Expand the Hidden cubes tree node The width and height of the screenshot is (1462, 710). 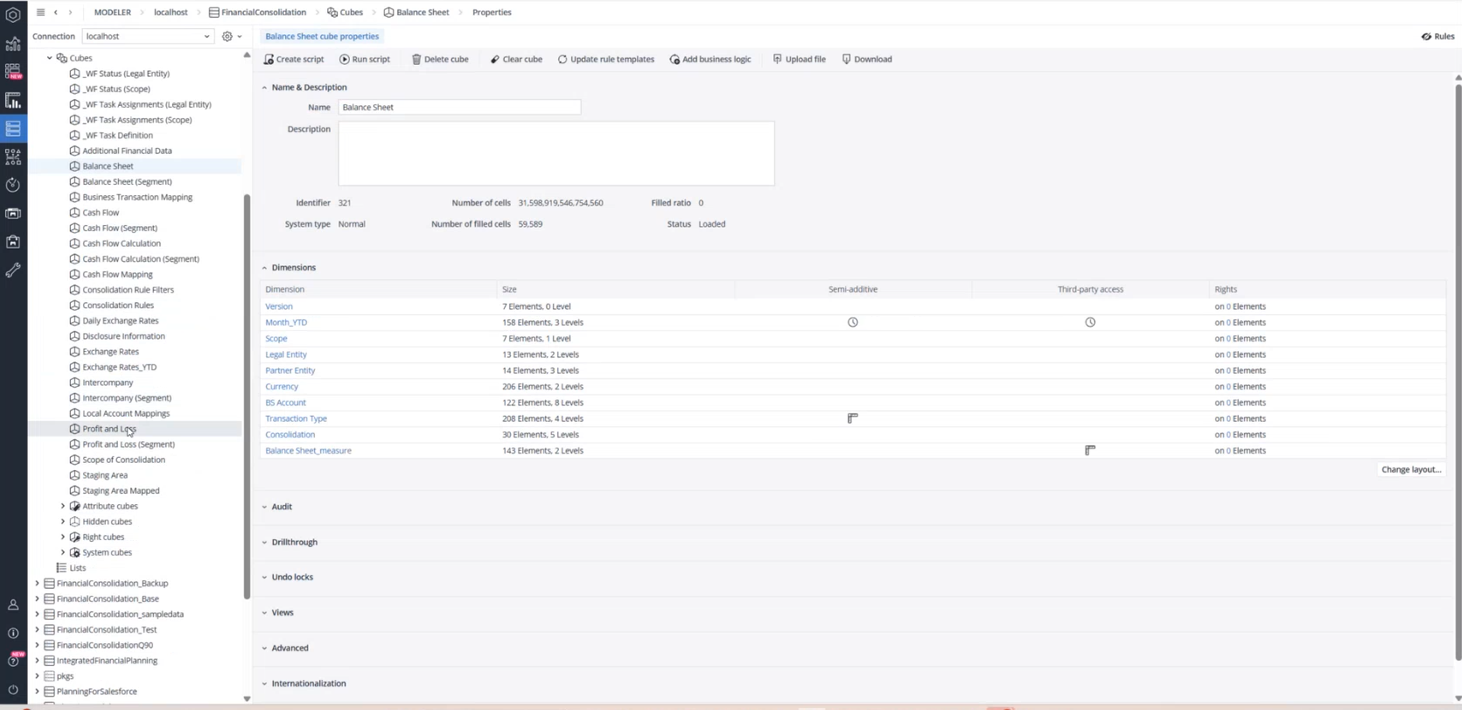(63, 521)
